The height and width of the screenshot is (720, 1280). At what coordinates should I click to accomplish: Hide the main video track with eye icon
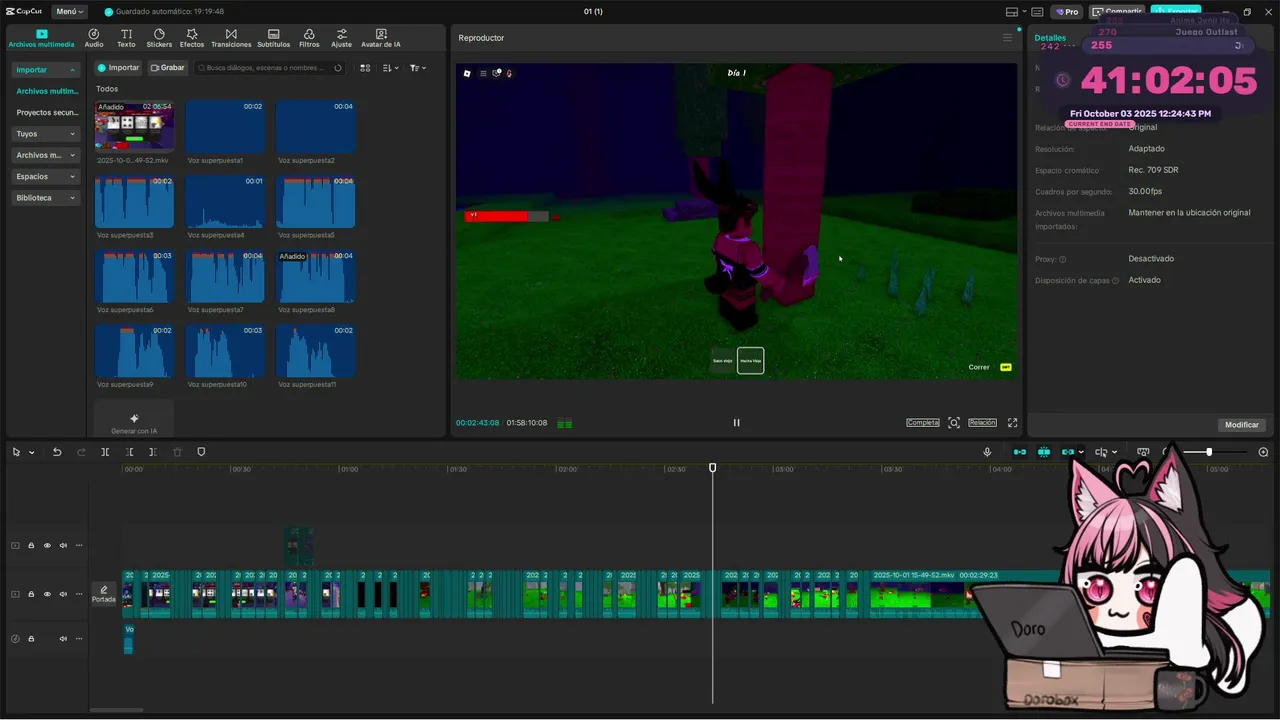pos(47,594)
